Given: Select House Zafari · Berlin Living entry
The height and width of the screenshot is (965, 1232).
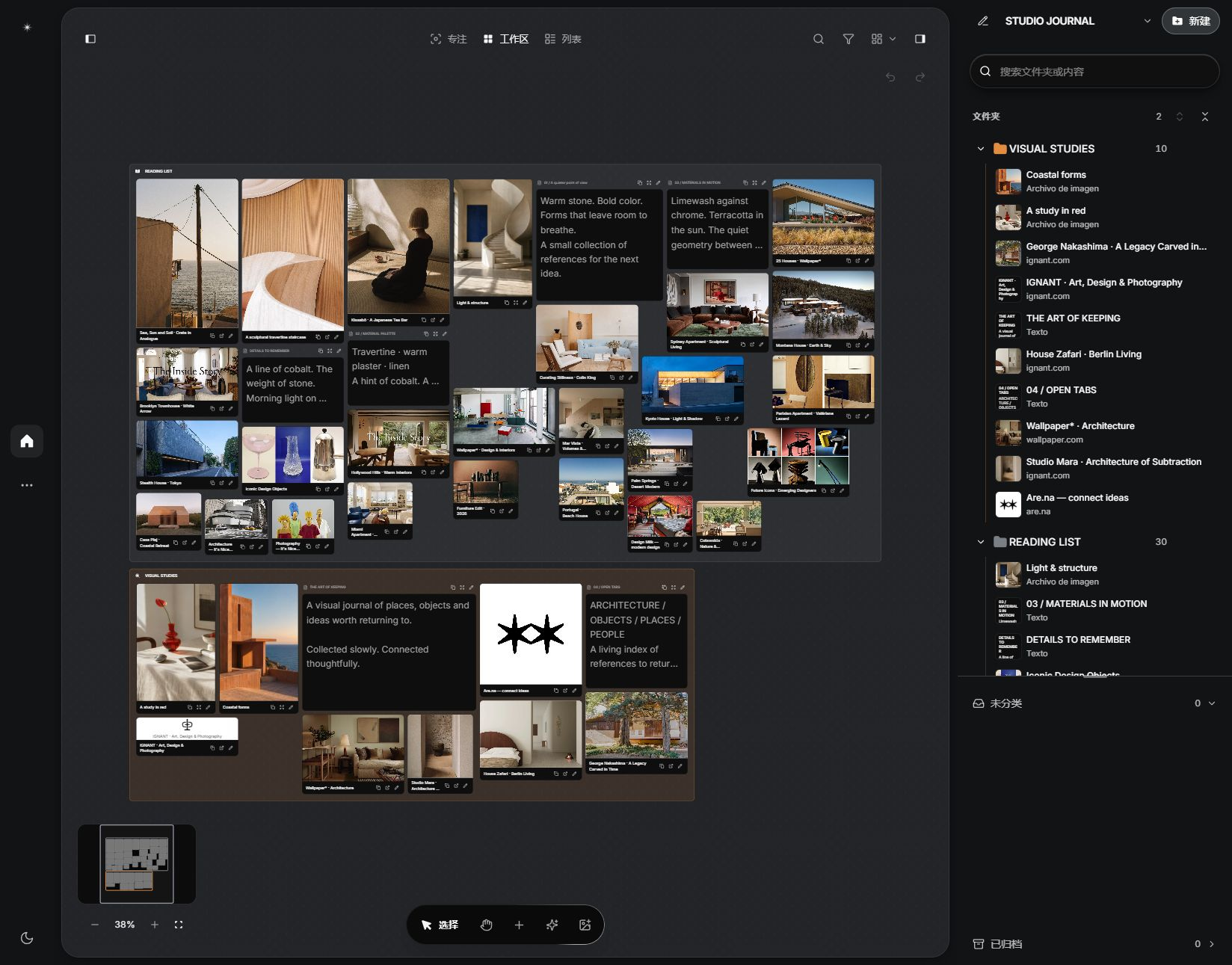Looking at the screenshot, I should point(1102,361).
